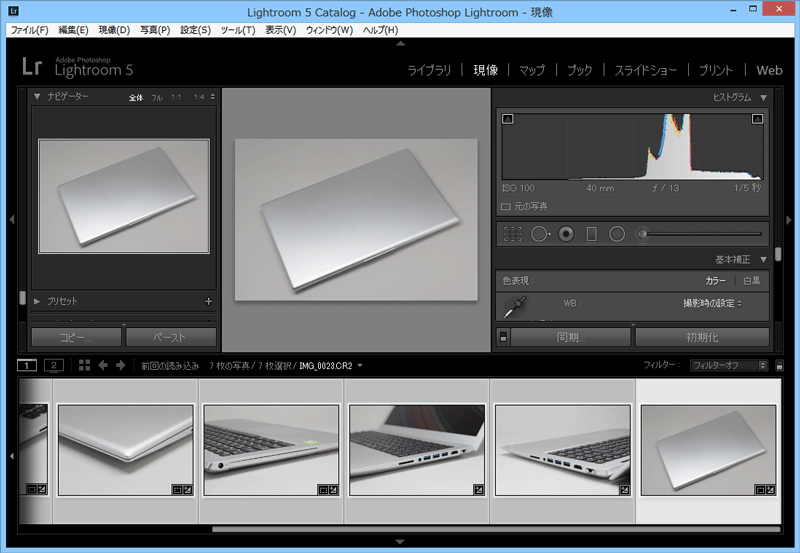Open the 表示(V) menu

[281, 30]
